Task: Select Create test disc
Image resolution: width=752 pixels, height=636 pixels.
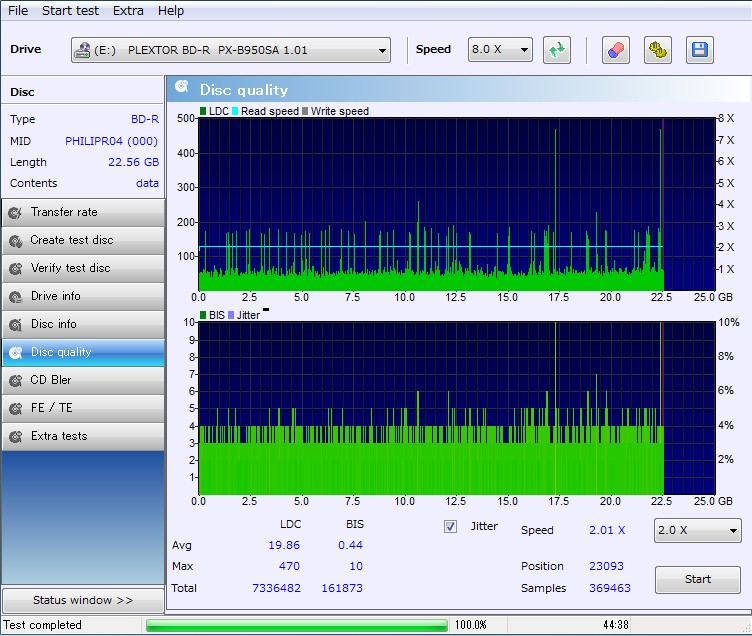Action: point(83,240)
